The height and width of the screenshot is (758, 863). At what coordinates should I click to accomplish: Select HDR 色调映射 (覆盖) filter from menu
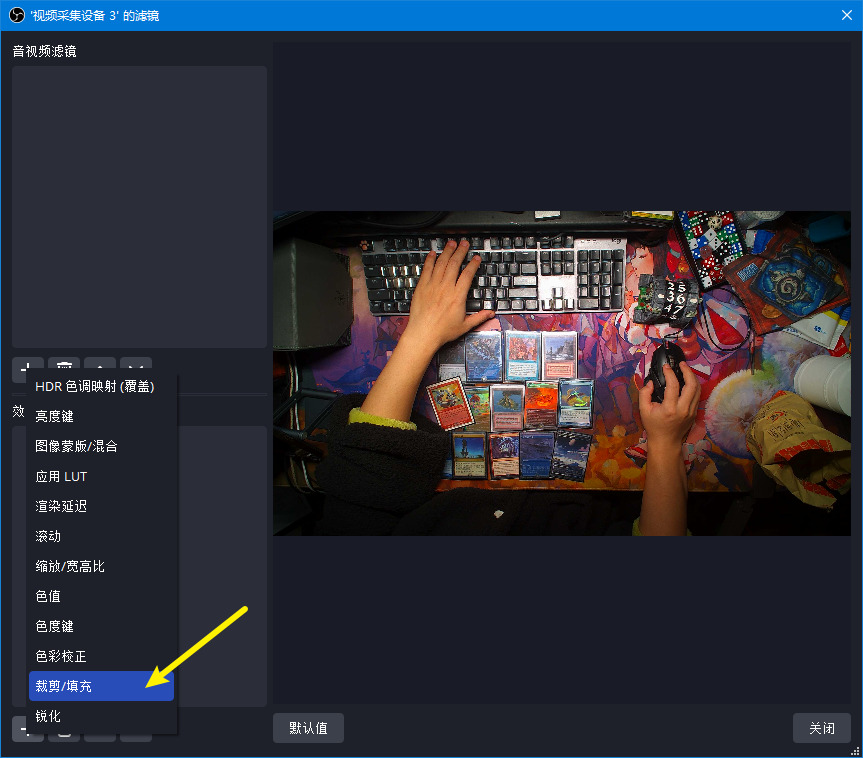(x=101, y=386)
